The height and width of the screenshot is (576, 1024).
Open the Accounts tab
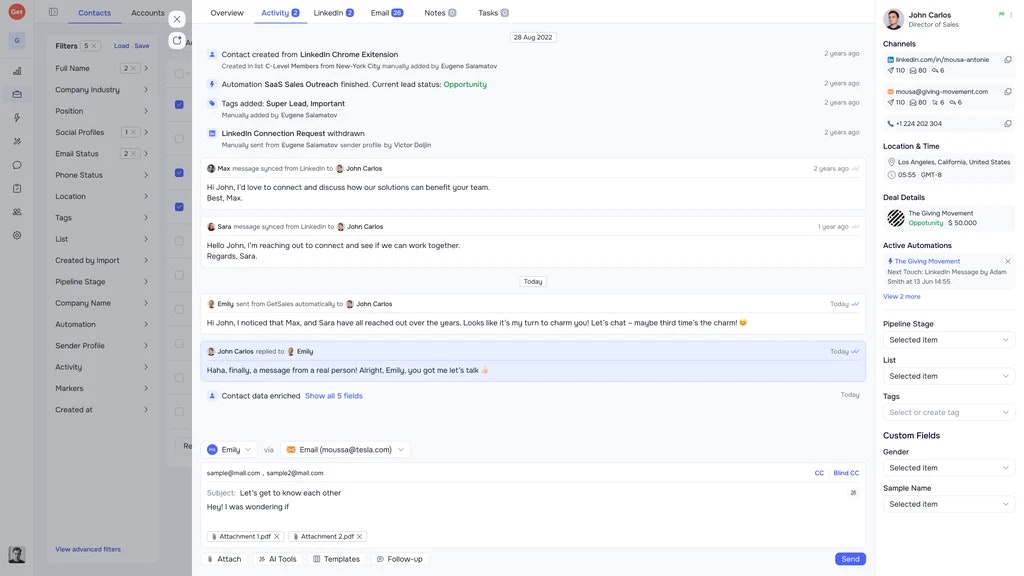[x=148, y=12]
